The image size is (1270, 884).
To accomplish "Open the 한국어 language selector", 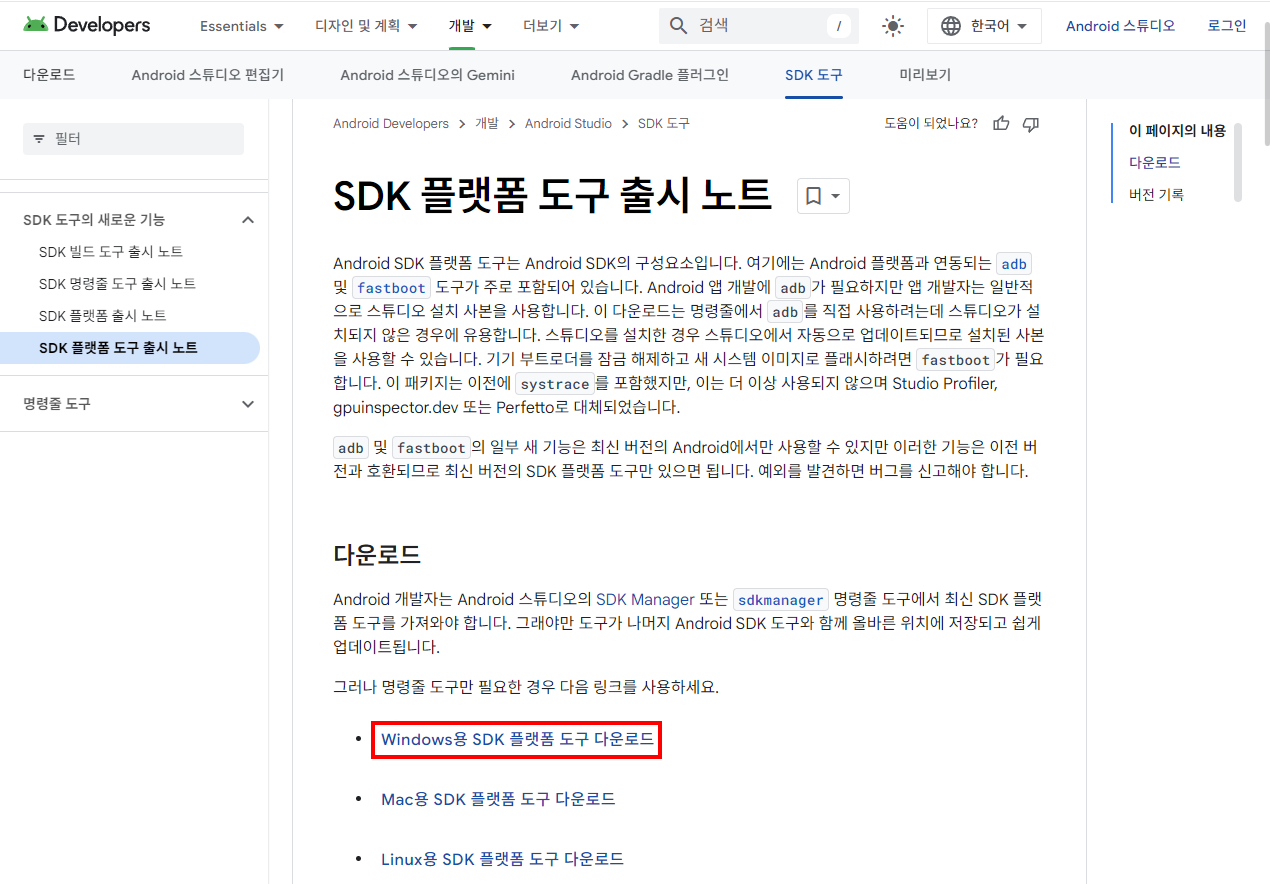I will pyautogui.click(x=984, y=26).
